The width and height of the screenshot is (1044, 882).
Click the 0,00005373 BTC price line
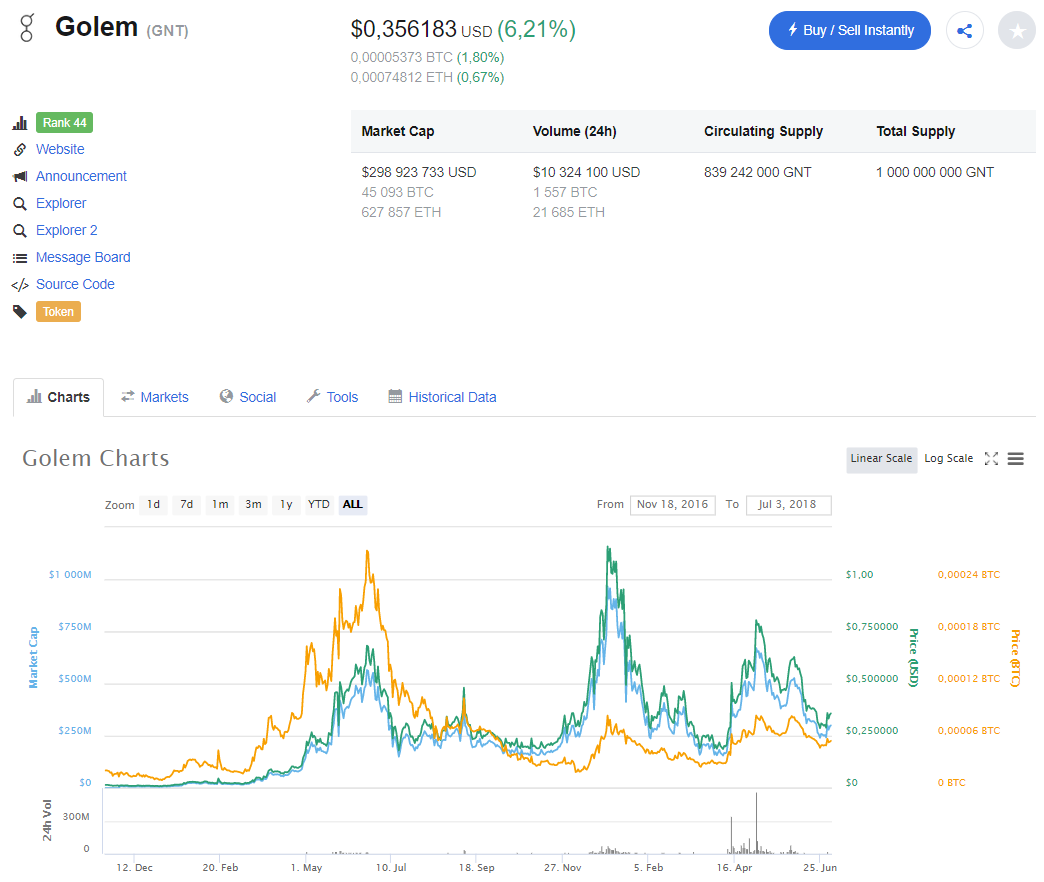[427, 58]
